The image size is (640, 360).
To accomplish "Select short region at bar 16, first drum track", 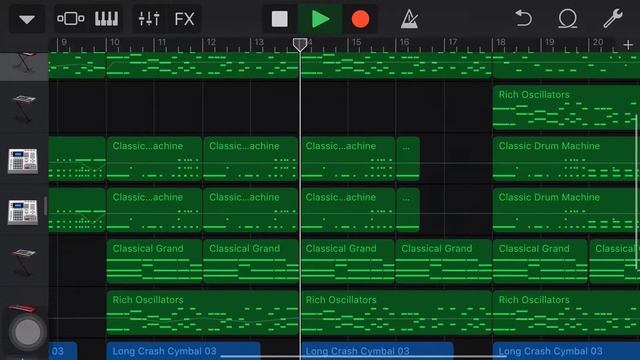I will (407, 159).
